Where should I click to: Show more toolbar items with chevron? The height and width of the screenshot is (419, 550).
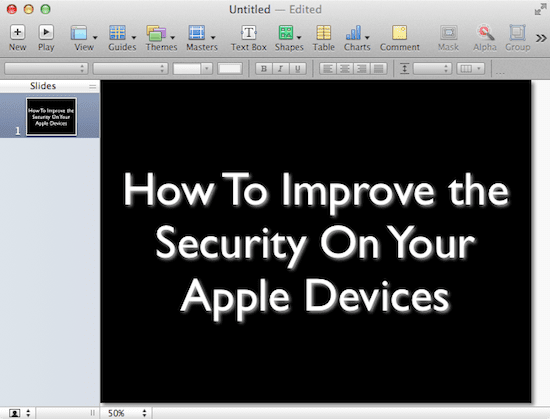(541, 38)
